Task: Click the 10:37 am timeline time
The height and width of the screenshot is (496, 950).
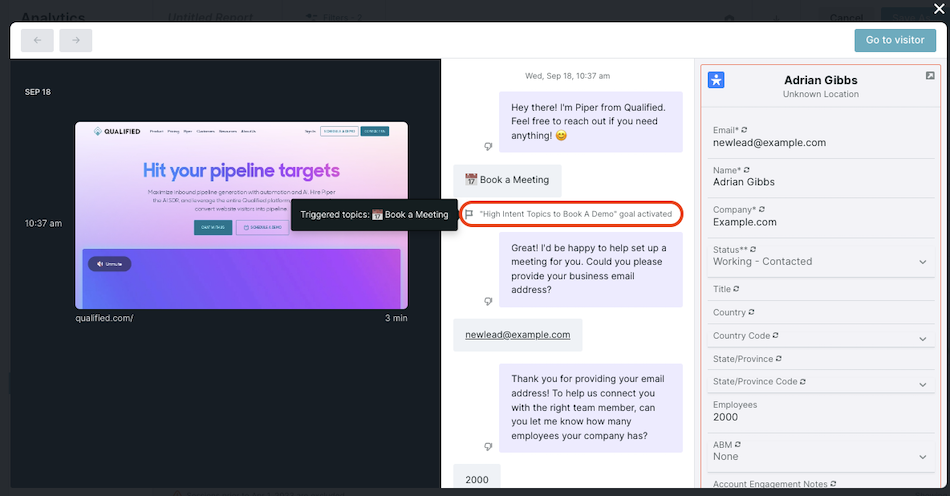Action: coord(43,223)
